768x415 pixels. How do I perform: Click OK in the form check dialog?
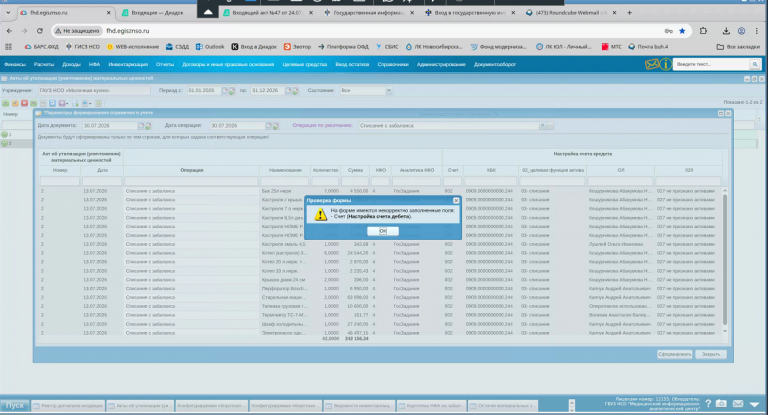[383, 231]
